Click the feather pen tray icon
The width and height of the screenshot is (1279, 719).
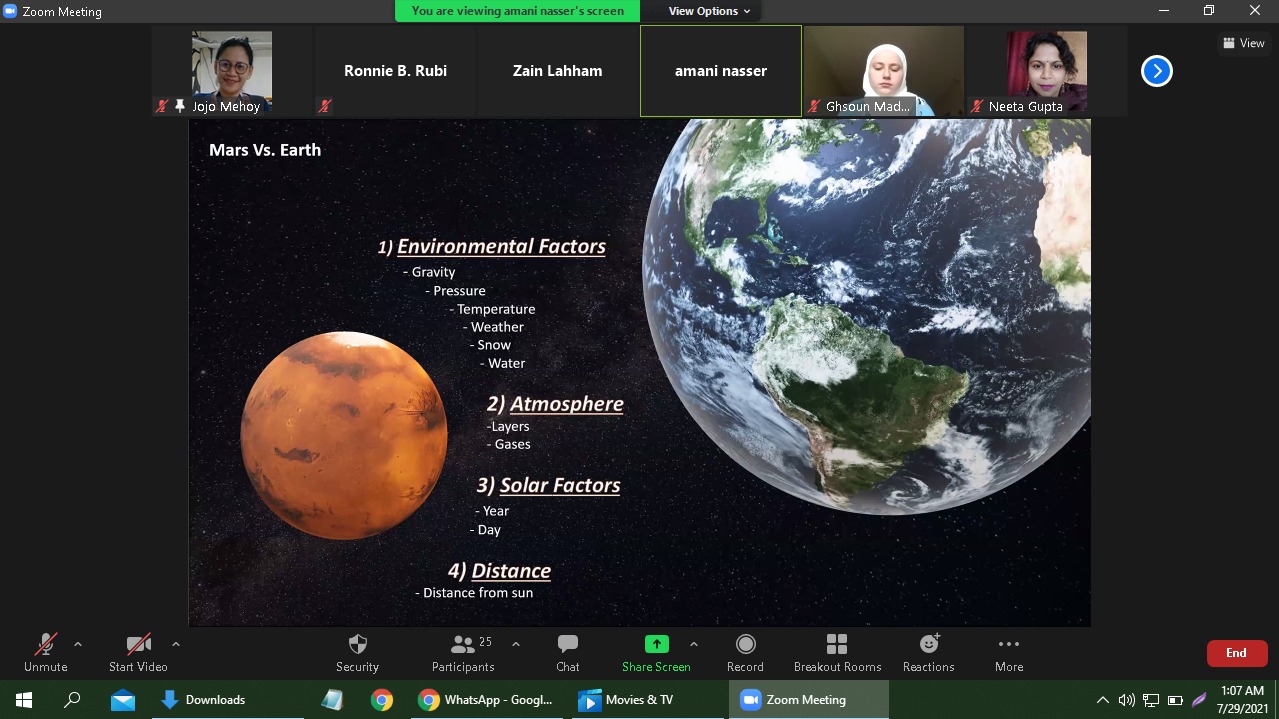click(1199, 700)
